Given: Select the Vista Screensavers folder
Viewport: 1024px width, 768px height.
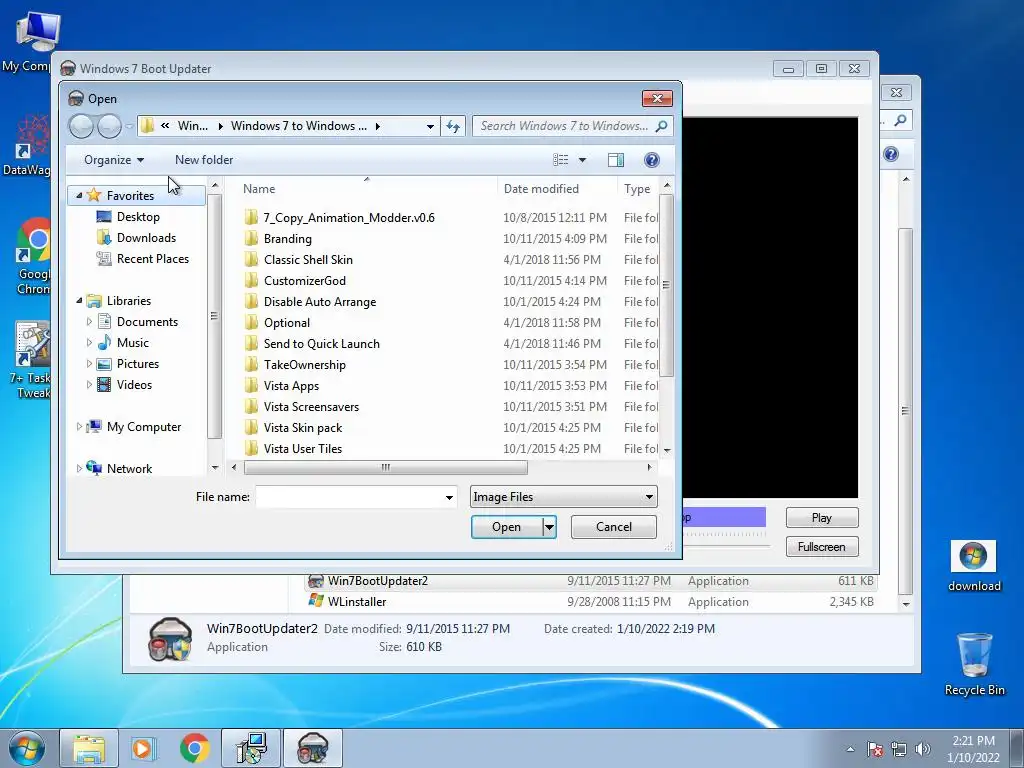Looking at the screenshot, I should click(x=311, y=406).
